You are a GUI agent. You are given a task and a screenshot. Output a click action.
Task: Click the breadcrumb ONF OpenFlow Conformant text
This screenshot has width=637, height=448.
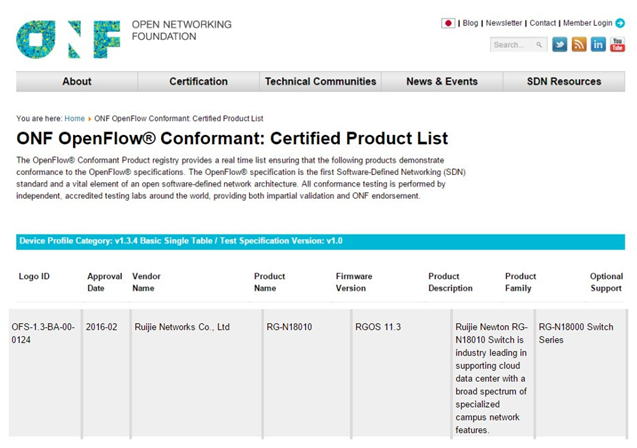[179, 119]
